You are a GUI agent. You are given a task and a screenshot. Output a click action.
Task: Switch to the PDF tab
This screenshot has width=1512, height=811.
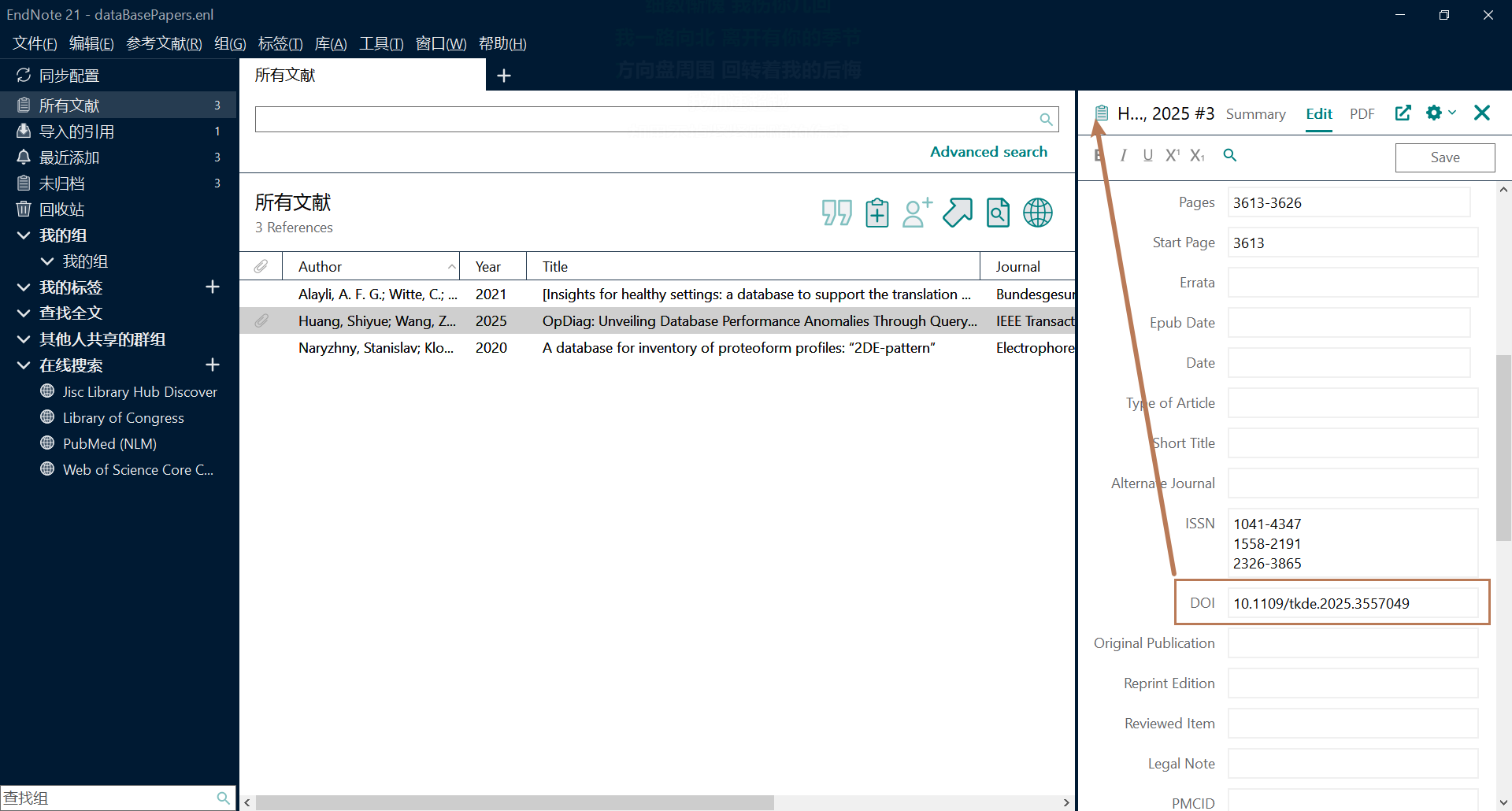[x=1362, y=114]
